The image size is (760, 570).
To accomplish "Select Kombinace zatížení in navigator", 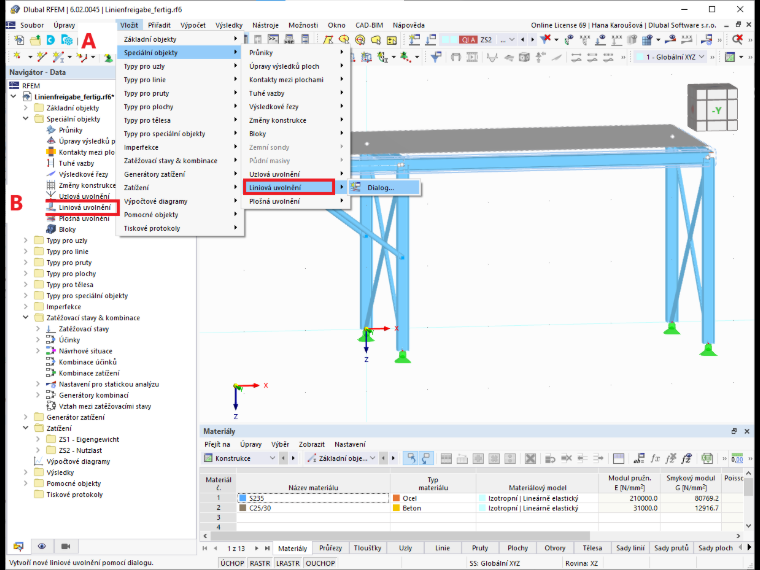I will click(x=89, y=373).
